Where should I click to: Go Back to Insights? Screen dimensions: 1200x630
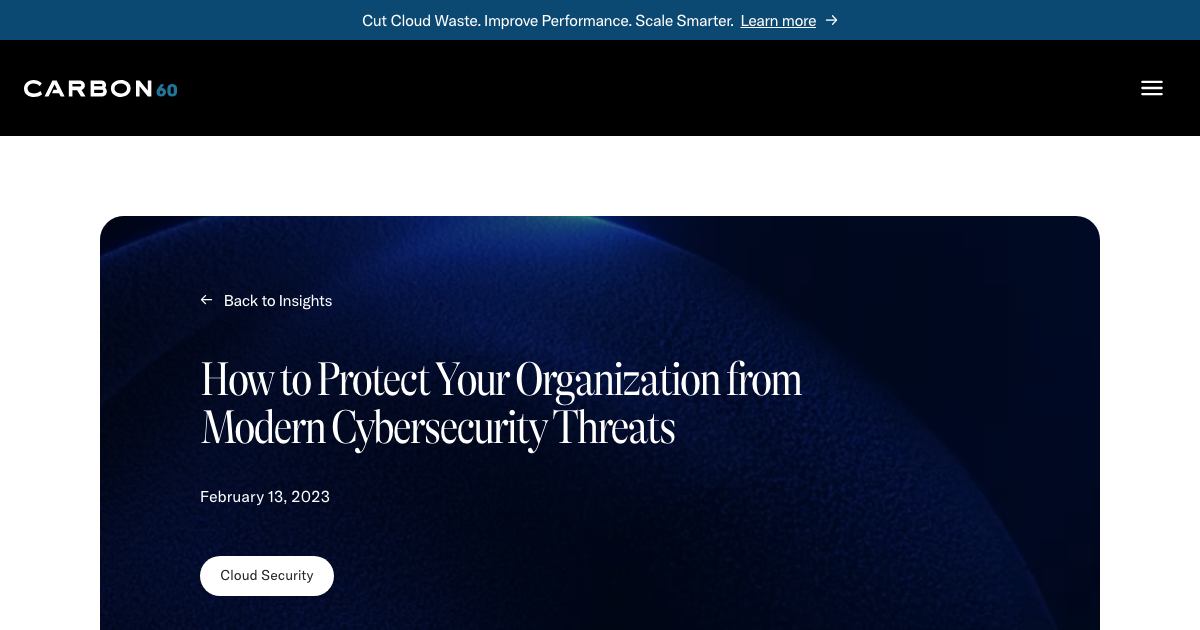click(x=278, y=300)
